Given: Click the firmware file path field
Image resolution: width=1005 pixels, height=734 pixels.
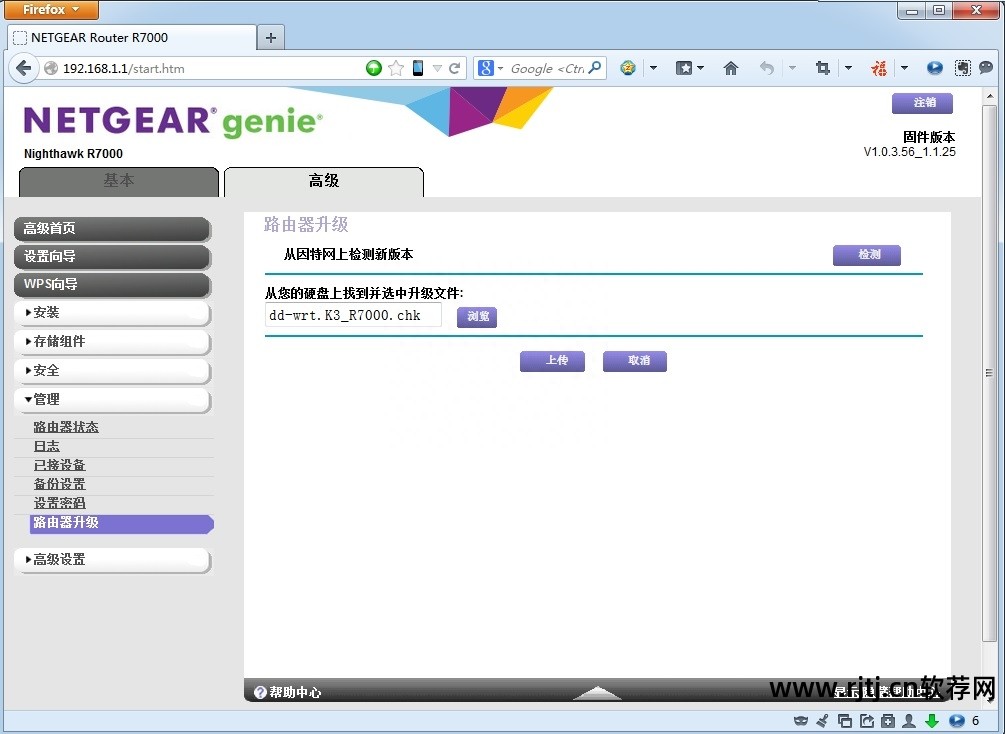Looking at the screenshot, I should tap(353, 315).
